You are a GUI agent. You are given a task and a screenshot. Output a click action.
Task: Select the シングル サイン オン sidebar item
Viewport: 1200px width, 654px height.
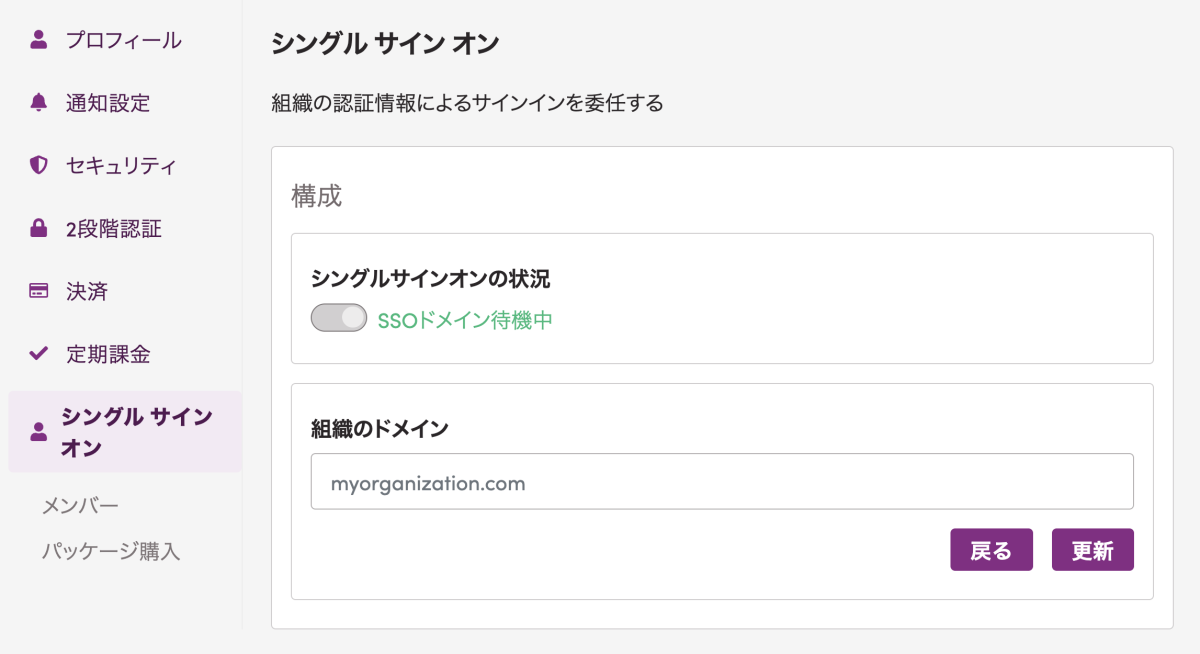point(136,432)
